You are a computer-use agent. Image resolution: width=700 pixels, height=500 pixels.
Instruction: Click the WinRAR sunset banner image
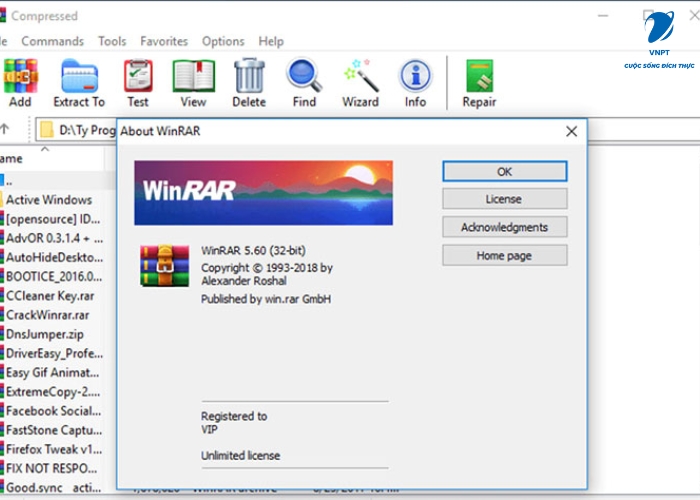(263, 193)
